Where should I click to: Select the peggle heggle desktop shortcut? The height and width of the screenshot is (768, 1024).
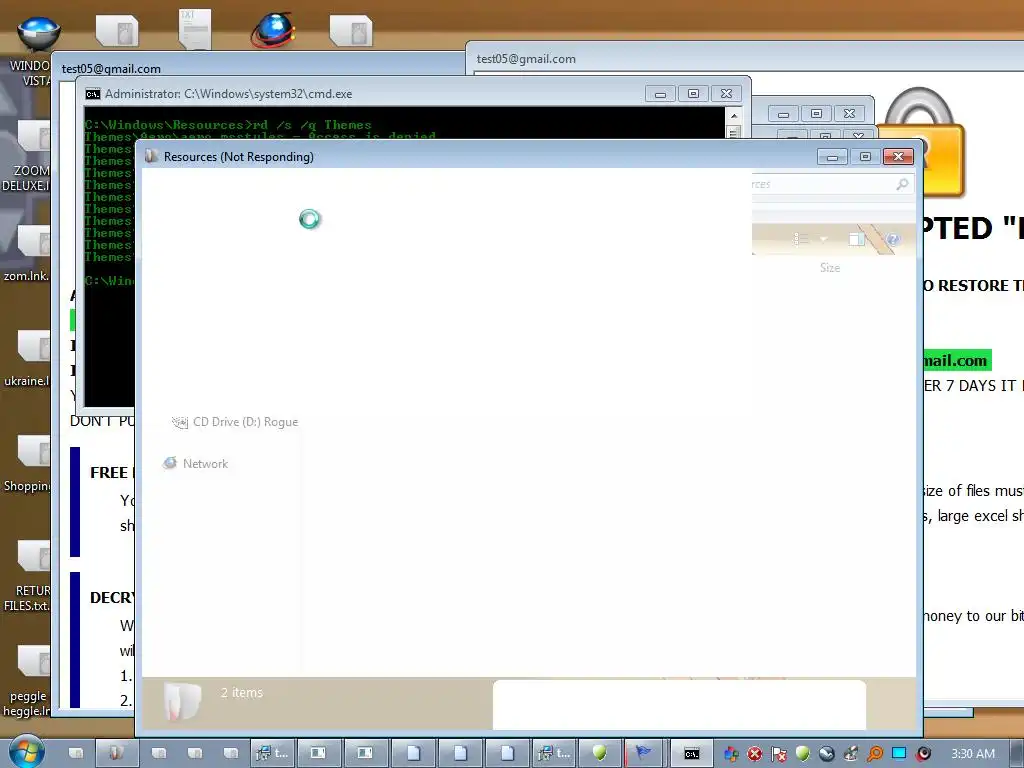26,682
